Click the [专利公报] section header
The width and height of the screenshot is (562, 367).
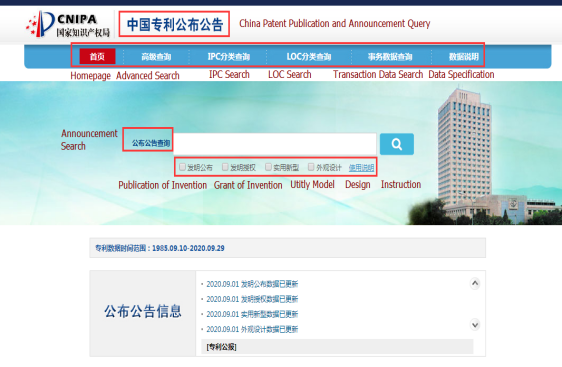[222, 347]
